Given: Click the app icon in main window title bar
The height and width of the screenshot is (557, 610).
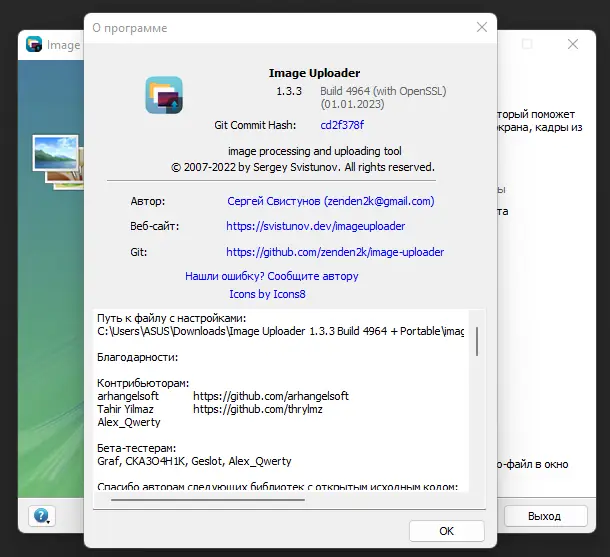Looking at the screenshot, I should tap(34, 44).
